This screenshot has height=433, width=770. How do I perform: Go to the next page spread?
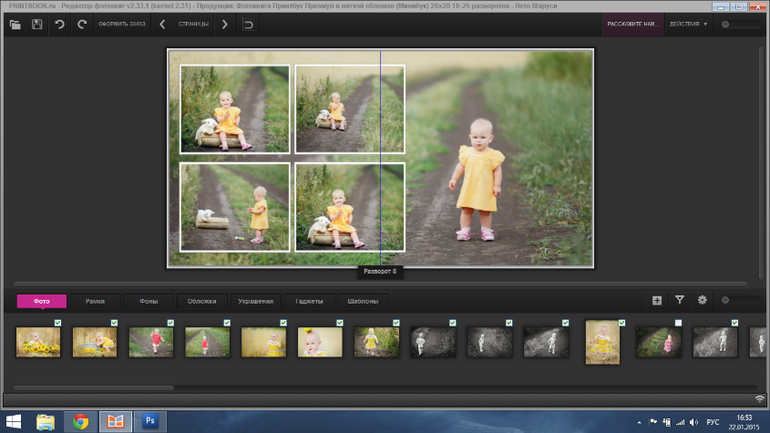click(x=225, y=24)
